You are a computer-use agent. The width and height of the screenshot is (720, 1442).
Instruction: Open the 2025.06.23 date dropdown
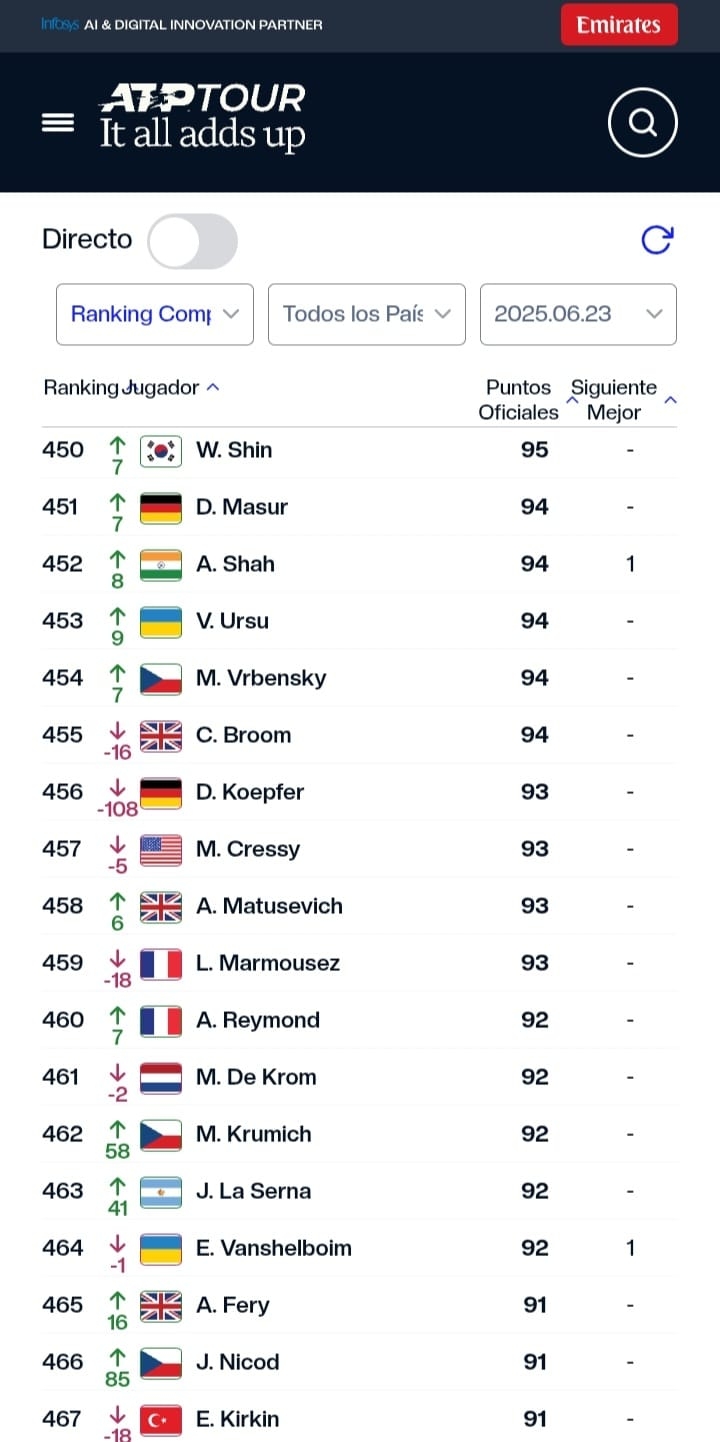(x=578, y=314)
